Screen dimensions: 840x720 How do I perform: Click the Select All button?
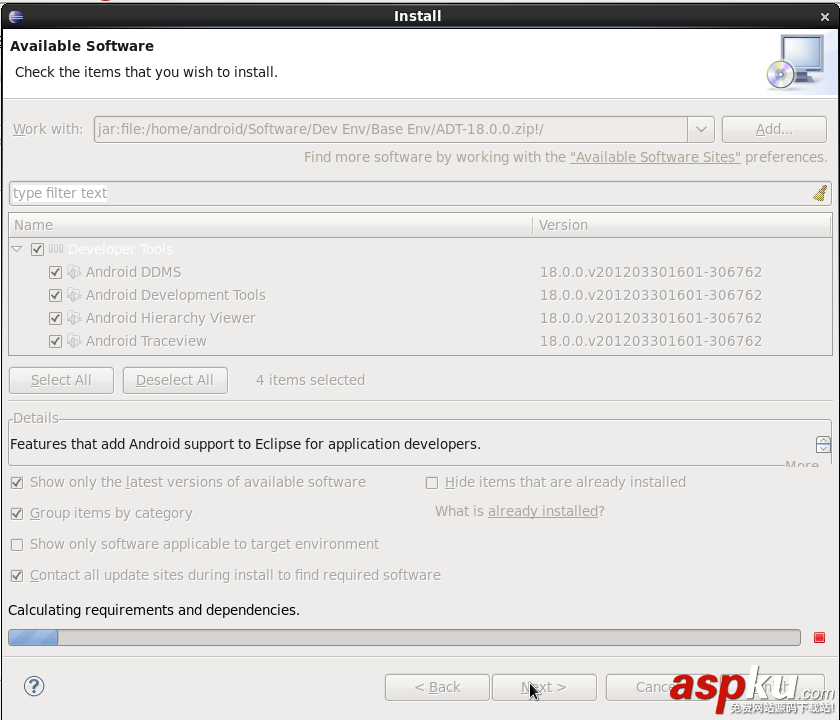click(61, 380)
